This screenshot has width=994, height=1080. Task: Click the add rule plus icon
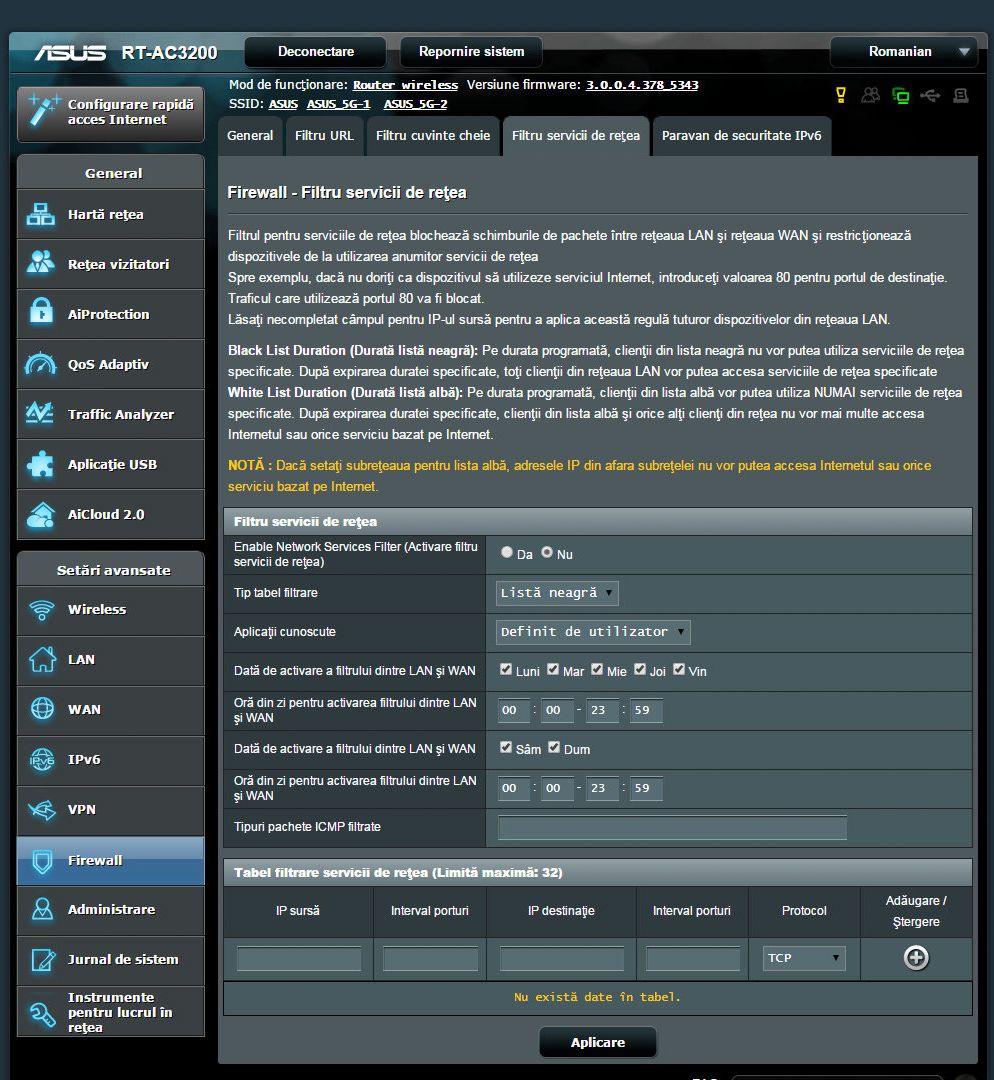[916, 958]
